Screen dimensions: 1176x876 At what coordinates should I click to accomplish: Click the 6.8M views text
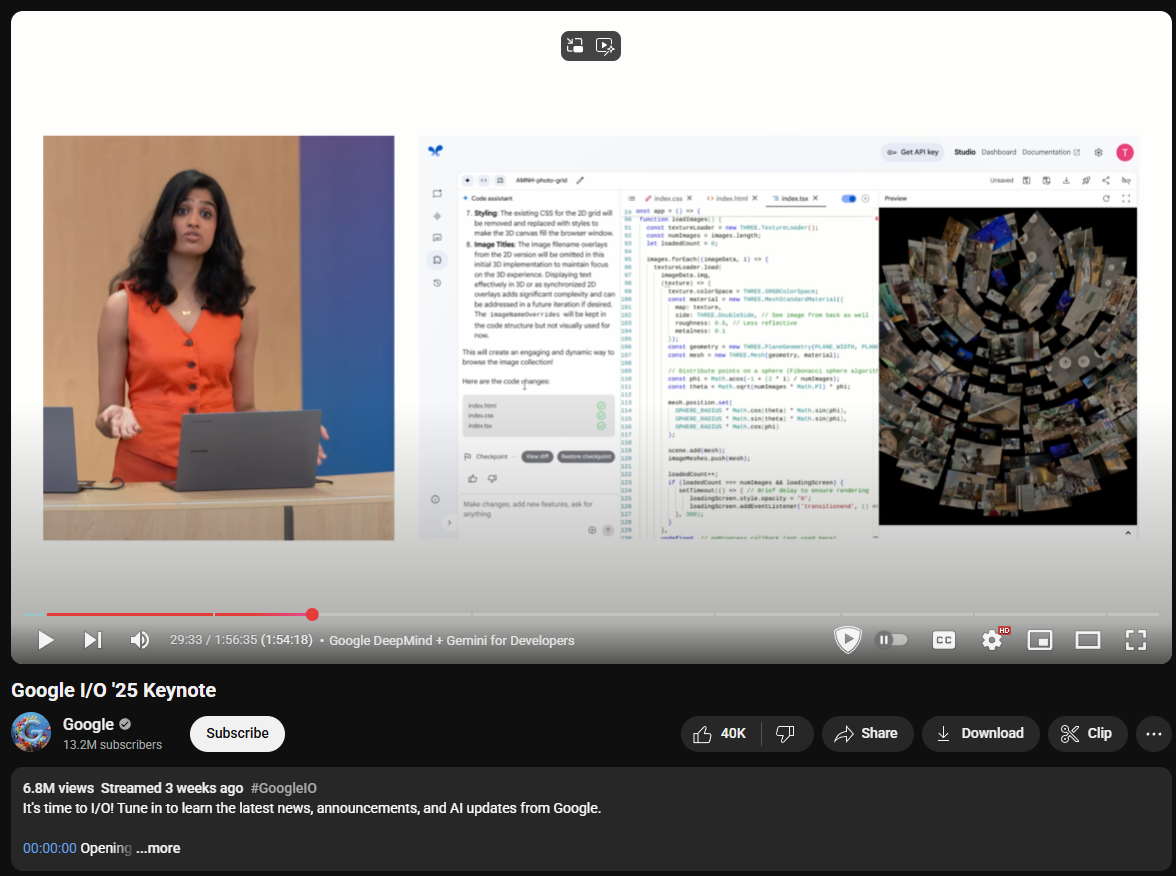tap(58, 788)
